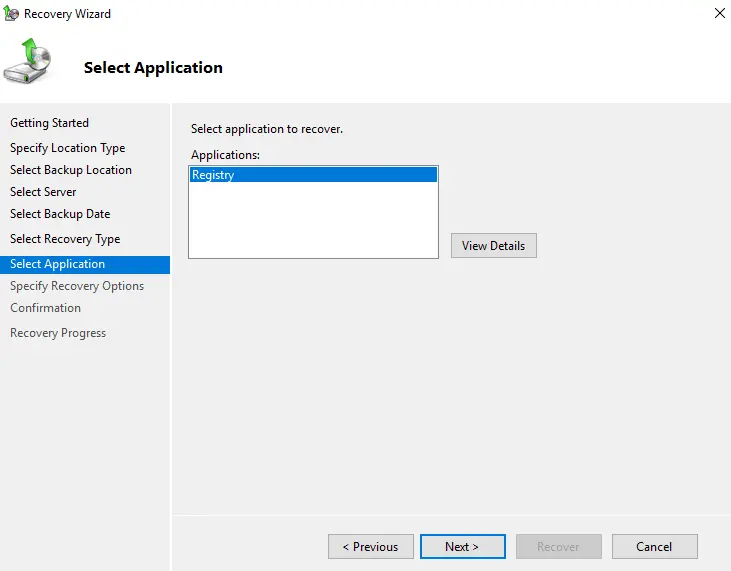Click Specify Recovery Options in sidebar

(x=77, y=286)
